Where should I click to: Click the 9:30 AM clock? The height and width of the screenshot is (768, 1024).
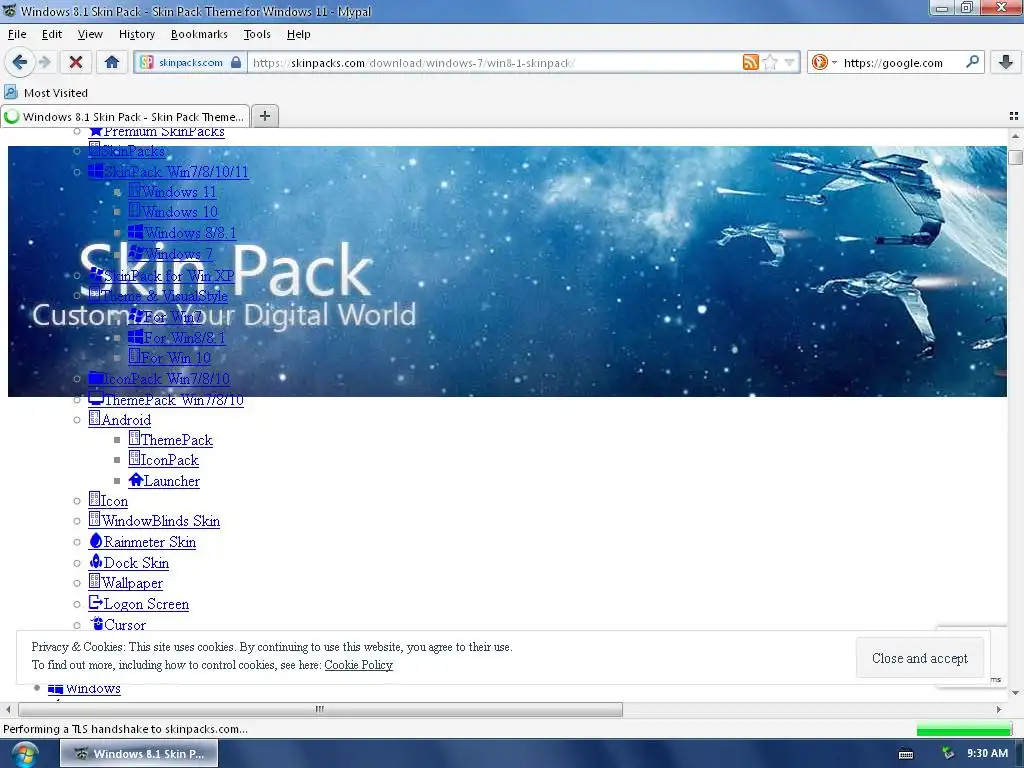point(987,754)
